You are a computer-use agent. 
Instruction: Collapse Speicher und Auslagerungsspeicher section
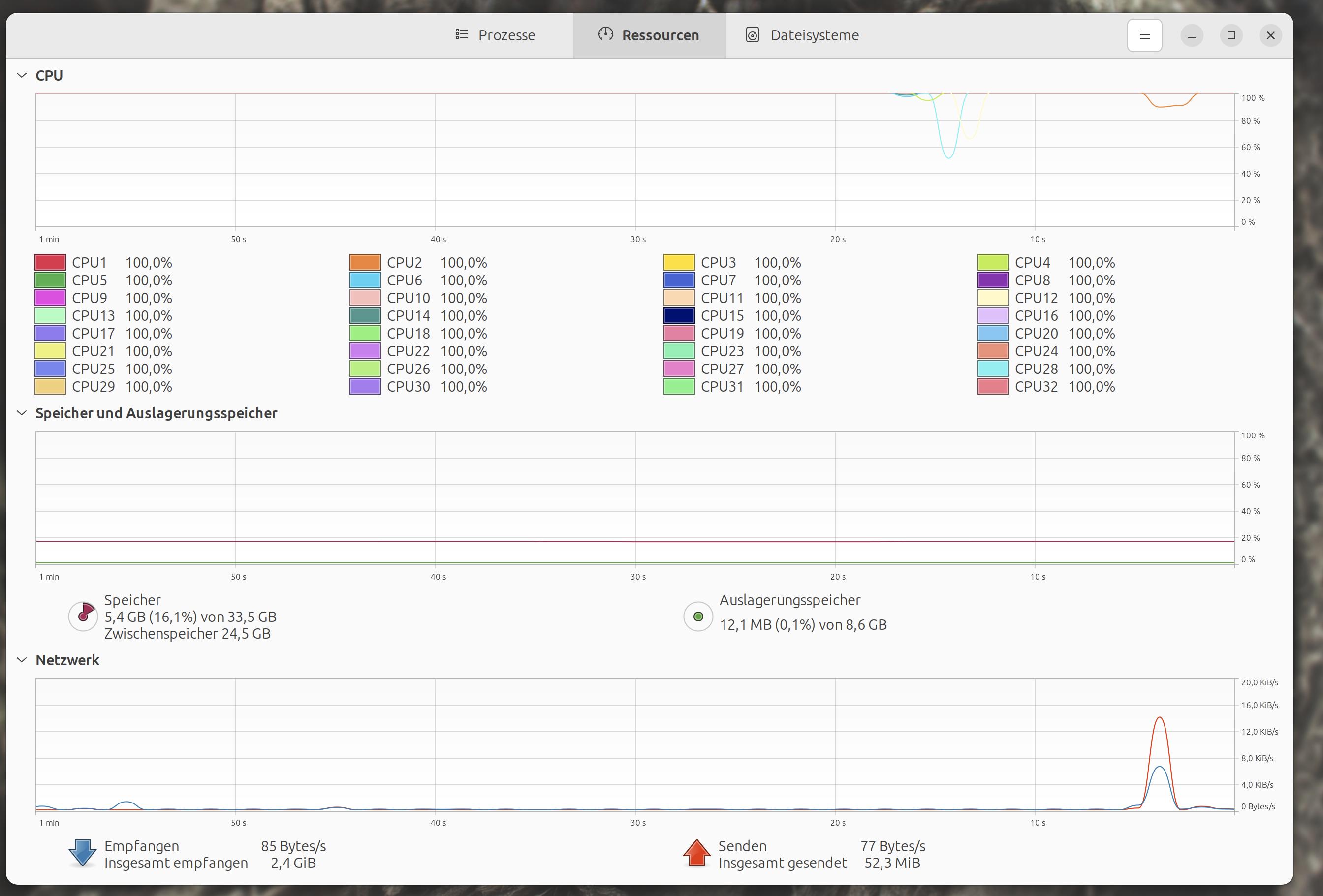tap(22, 413)
